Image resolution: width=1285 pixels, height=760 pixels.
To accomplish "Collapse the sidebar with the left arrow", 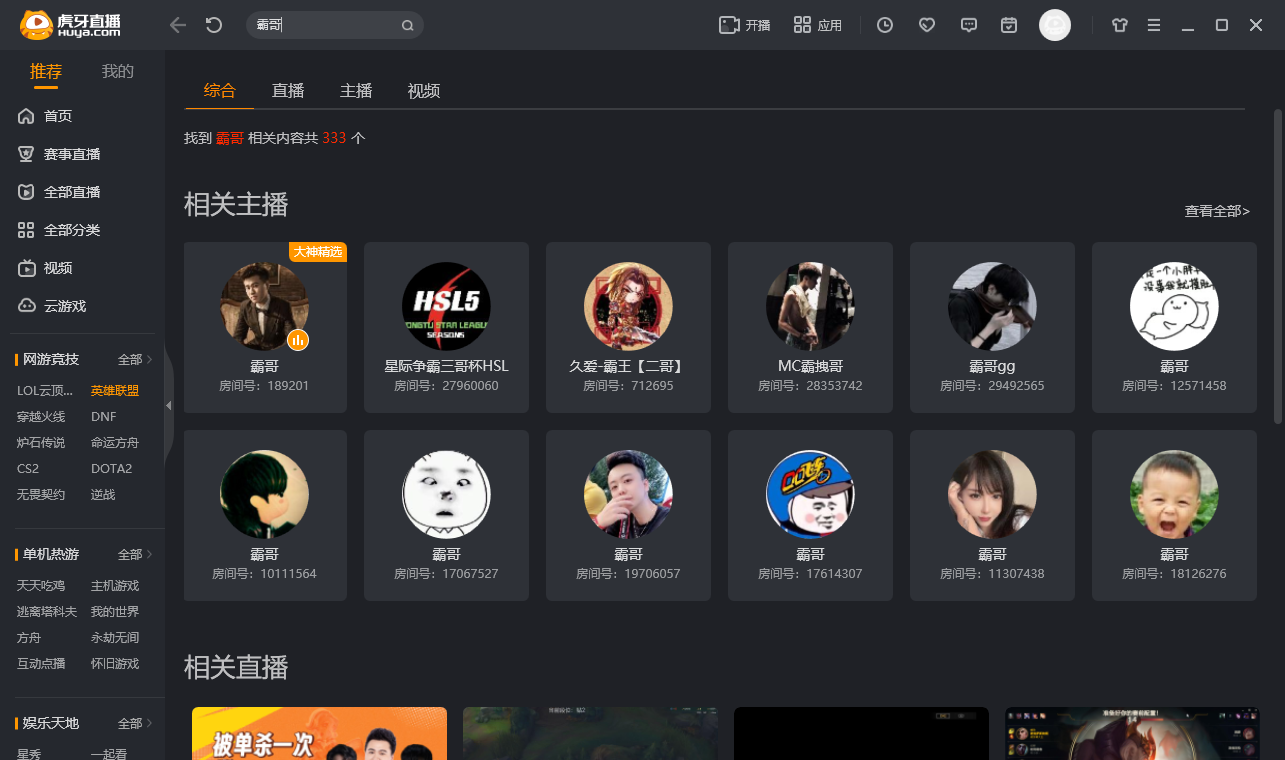I will click(x=168, y=406).
